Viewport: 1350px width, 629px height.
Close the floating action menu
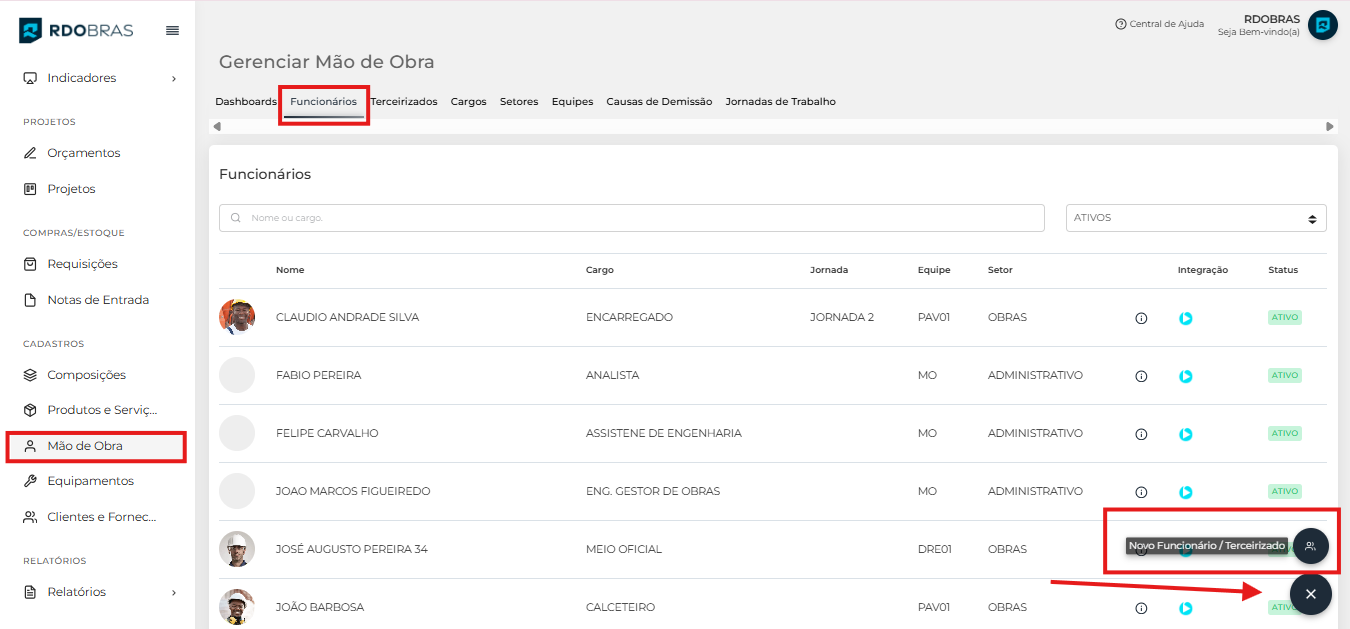click(x=1310, y=594)
